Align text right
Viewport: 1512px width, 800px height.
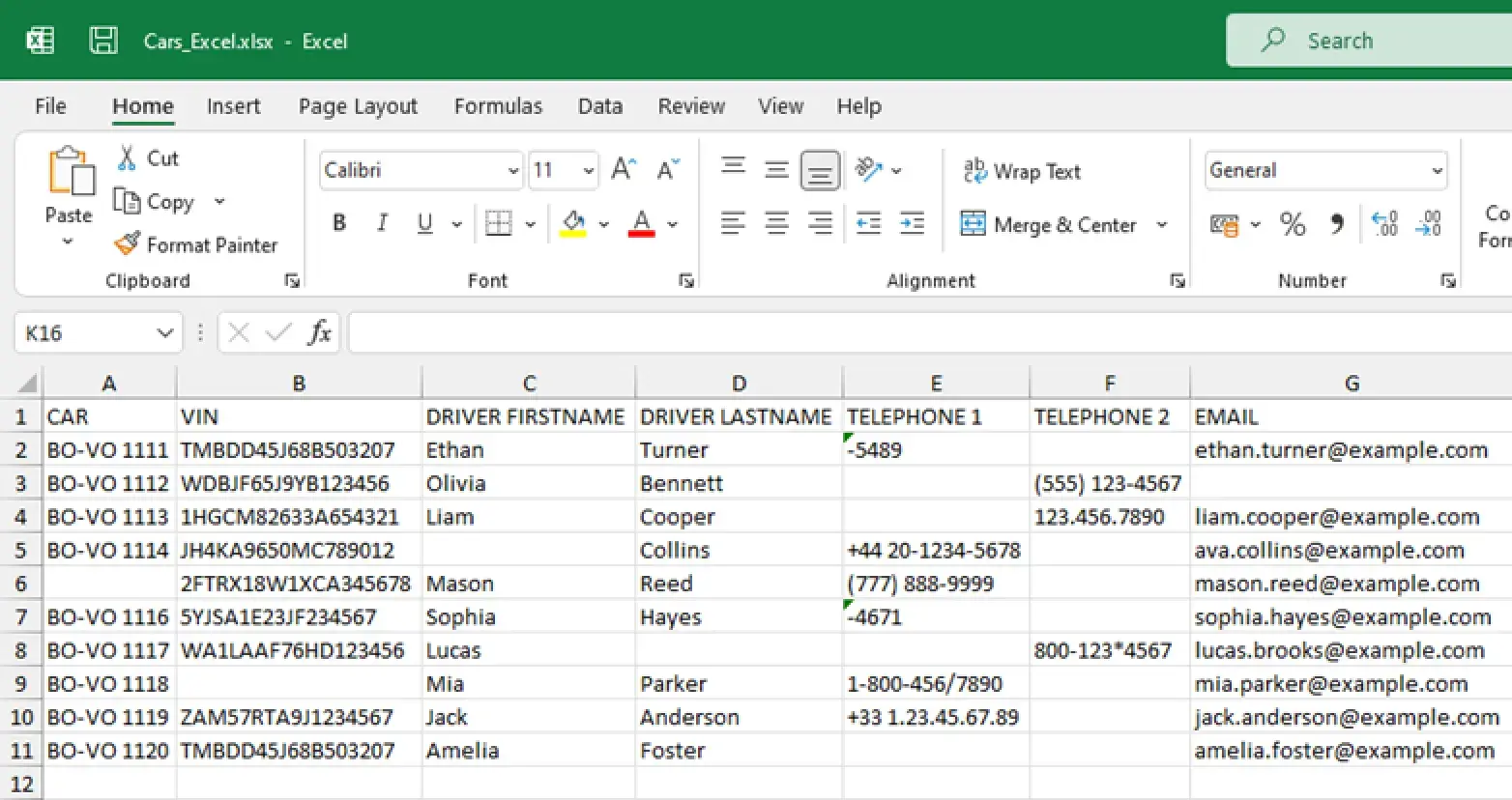pos(820,223)
